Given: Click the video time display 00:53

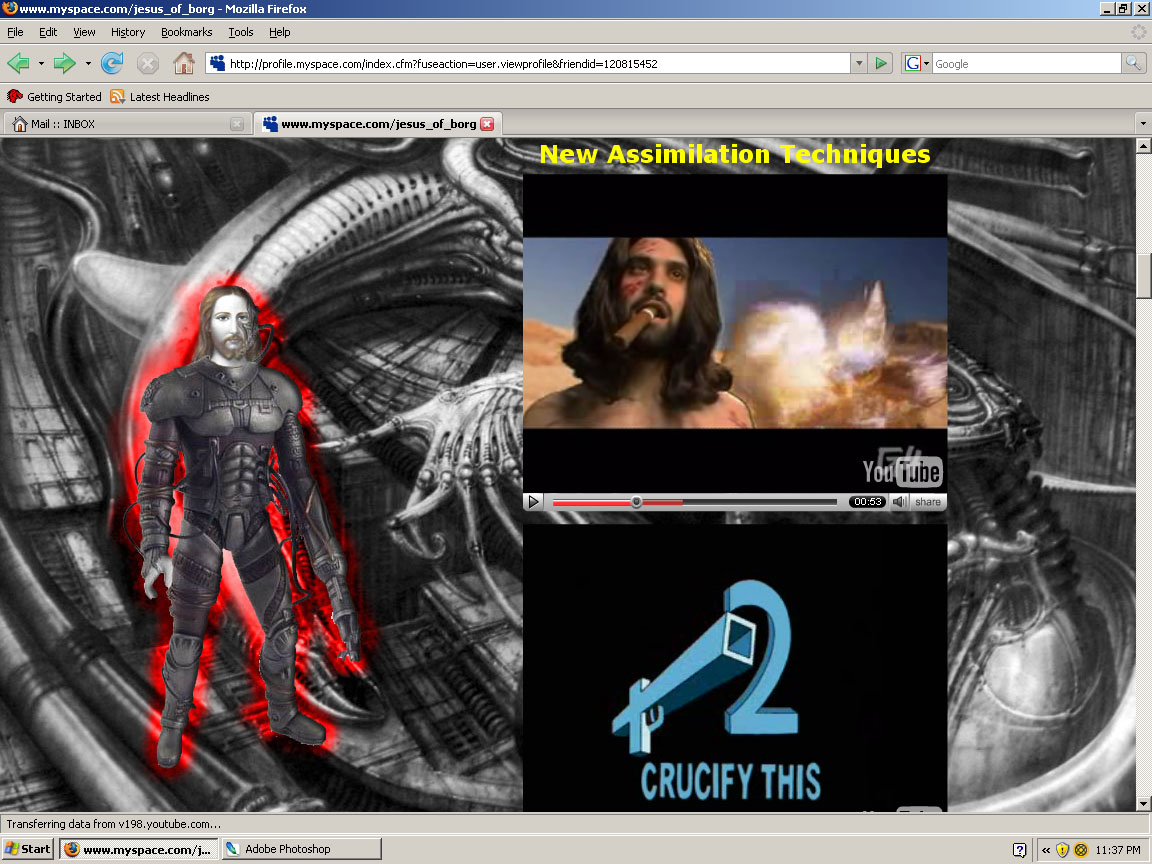Looking at the screenshot, I should [x=868, y=502].
